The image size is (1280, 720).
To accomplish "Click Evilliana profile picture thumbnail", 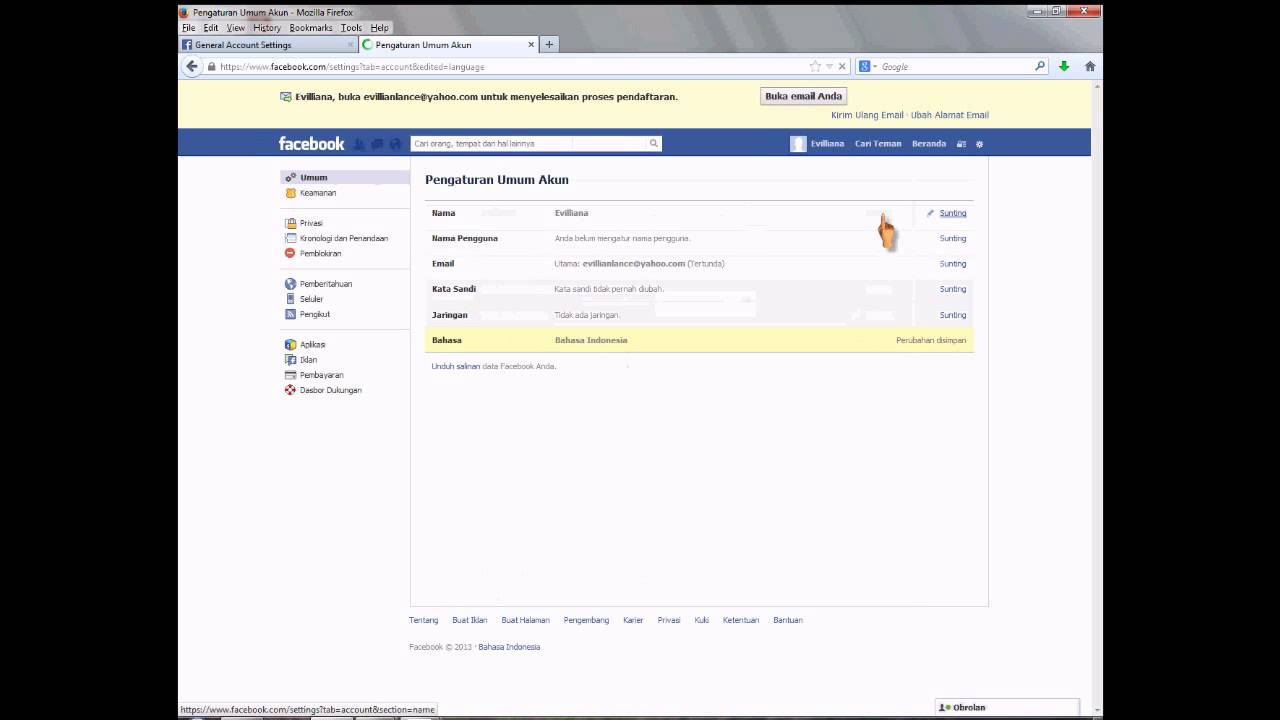I will point(798,143).
